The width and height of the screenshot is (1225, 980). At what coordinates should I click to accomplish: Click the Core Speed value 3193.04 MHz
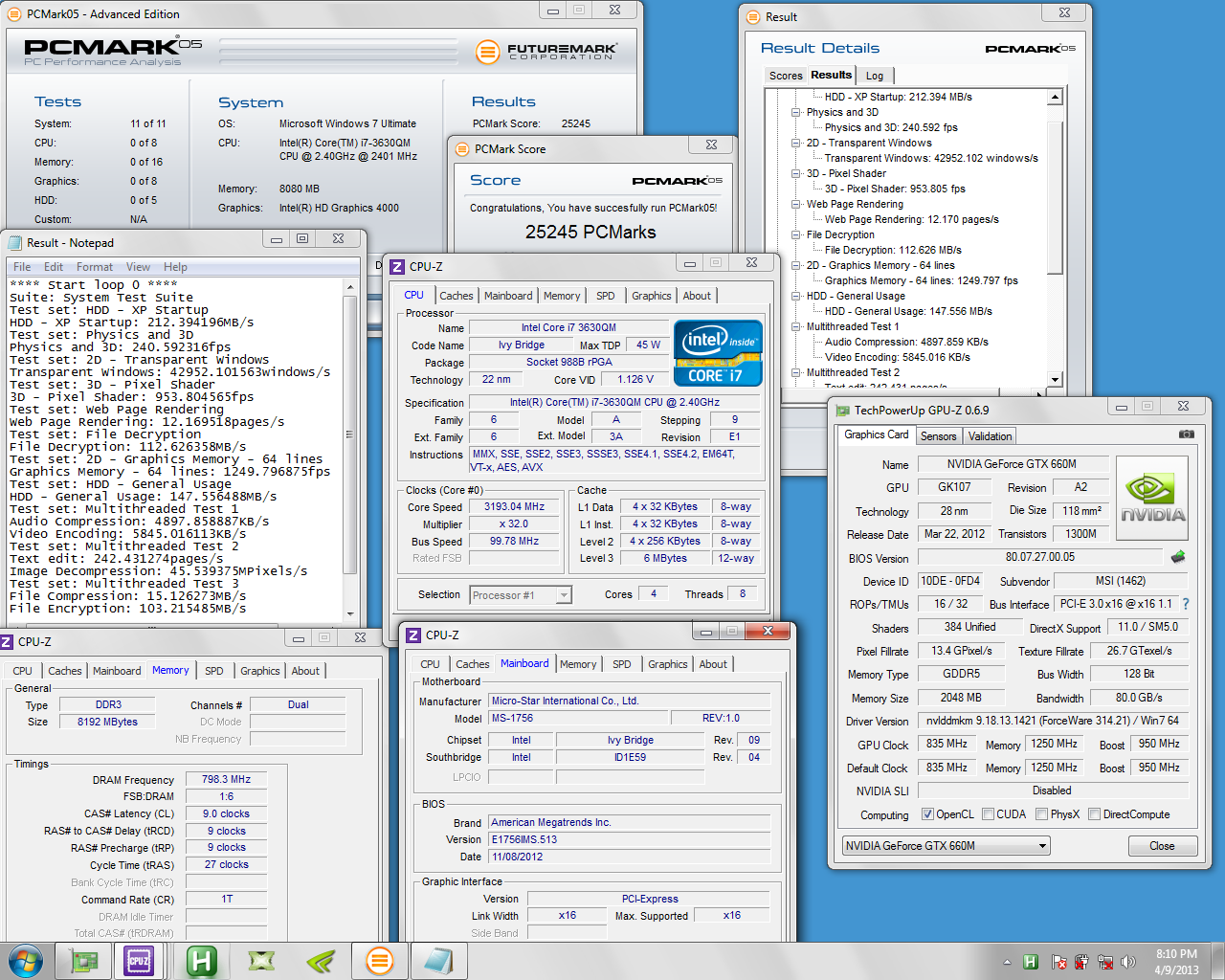pyautogui.click(x=515, y=507)
